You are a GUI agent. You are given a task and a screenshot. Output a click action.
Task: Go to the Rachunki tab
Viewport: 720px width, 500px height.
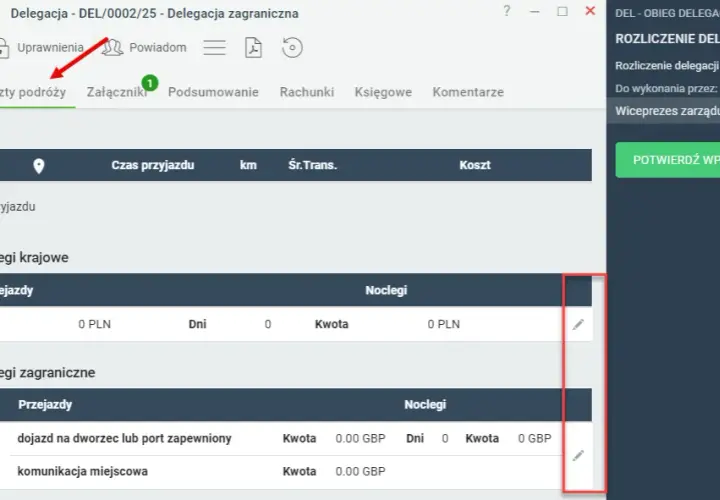click(x=307, y=92)
